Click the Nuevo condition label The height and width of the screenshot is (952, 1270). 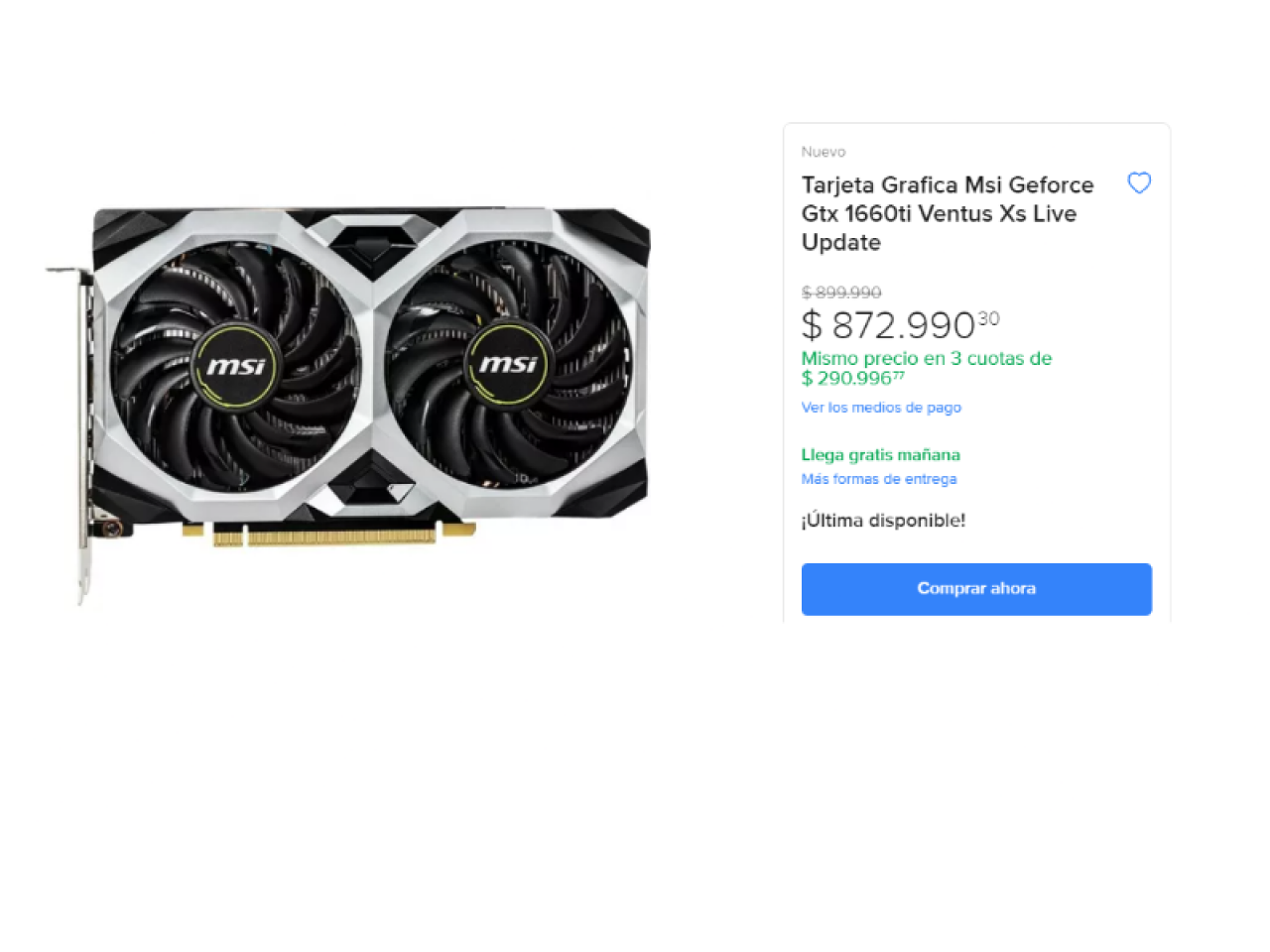coord(824,152)
